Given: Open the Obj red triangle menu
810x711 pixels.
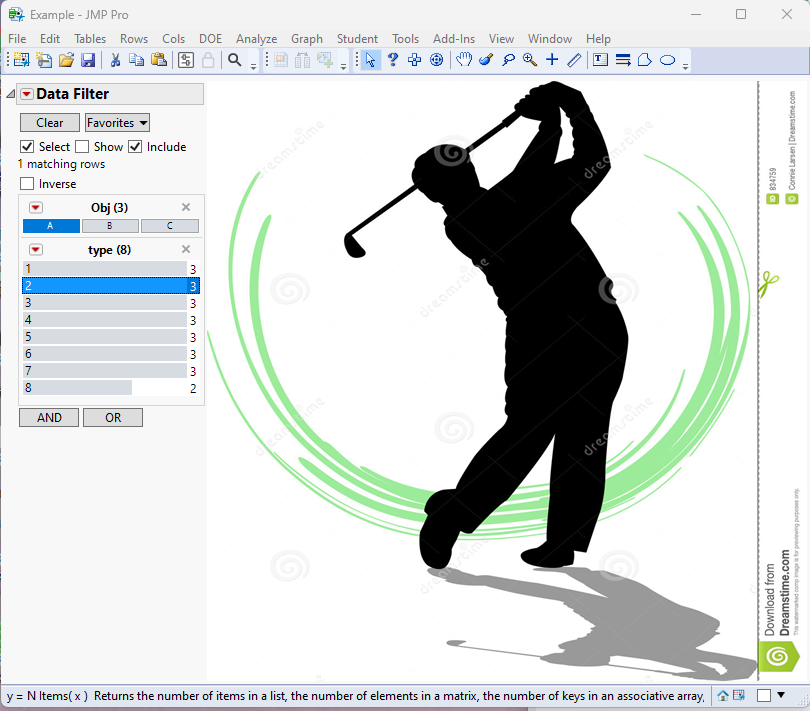Looking at the screenshot, I should (36, 208).
